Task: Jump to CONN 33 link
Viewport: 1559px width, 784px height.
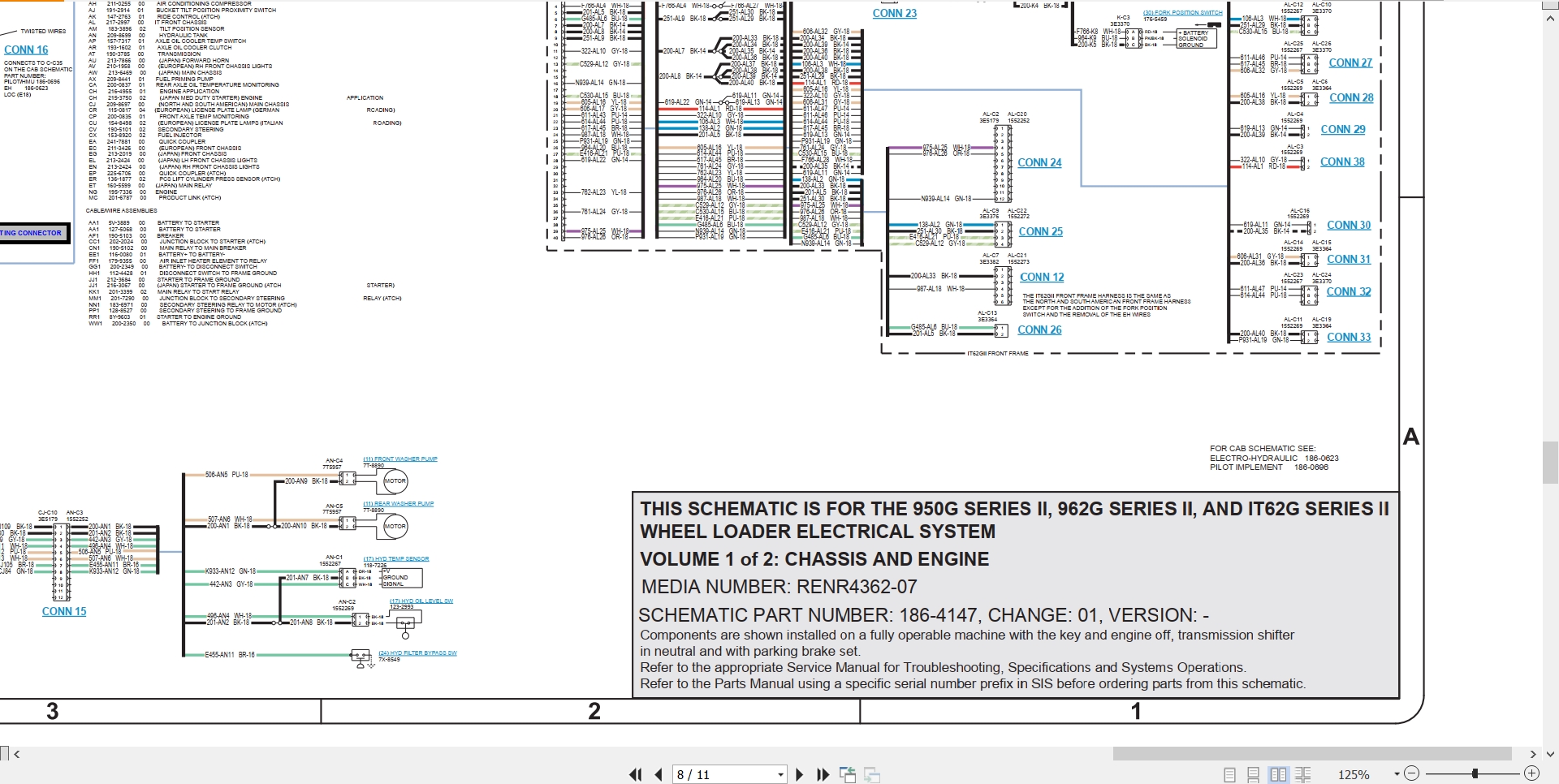Action: [1349, 337]
